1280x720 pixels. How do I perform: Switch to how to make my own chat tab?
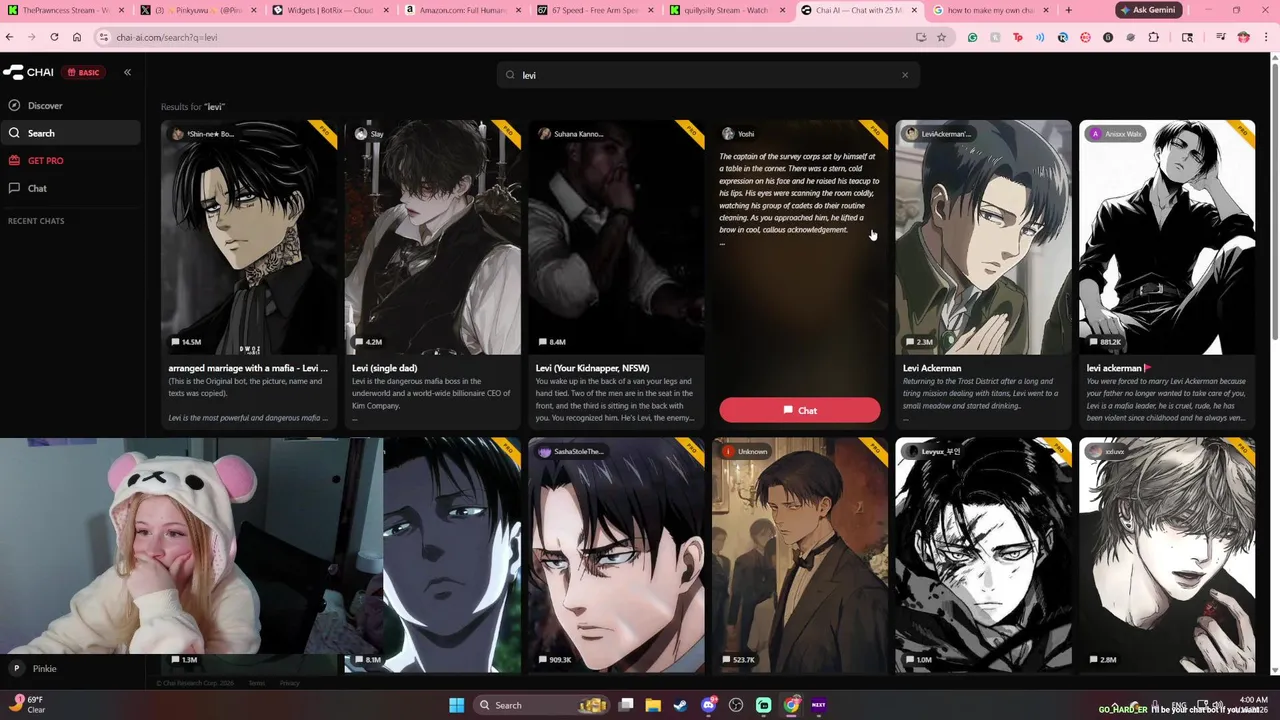coord(988,10)
